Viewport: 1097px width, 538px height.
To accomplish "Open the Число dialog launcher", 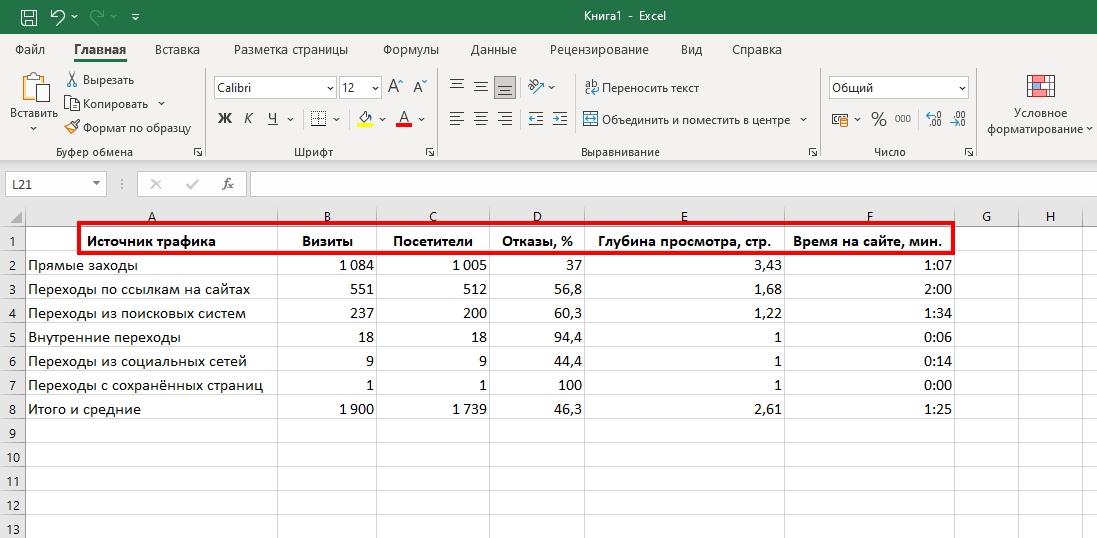I will (969, 152).
